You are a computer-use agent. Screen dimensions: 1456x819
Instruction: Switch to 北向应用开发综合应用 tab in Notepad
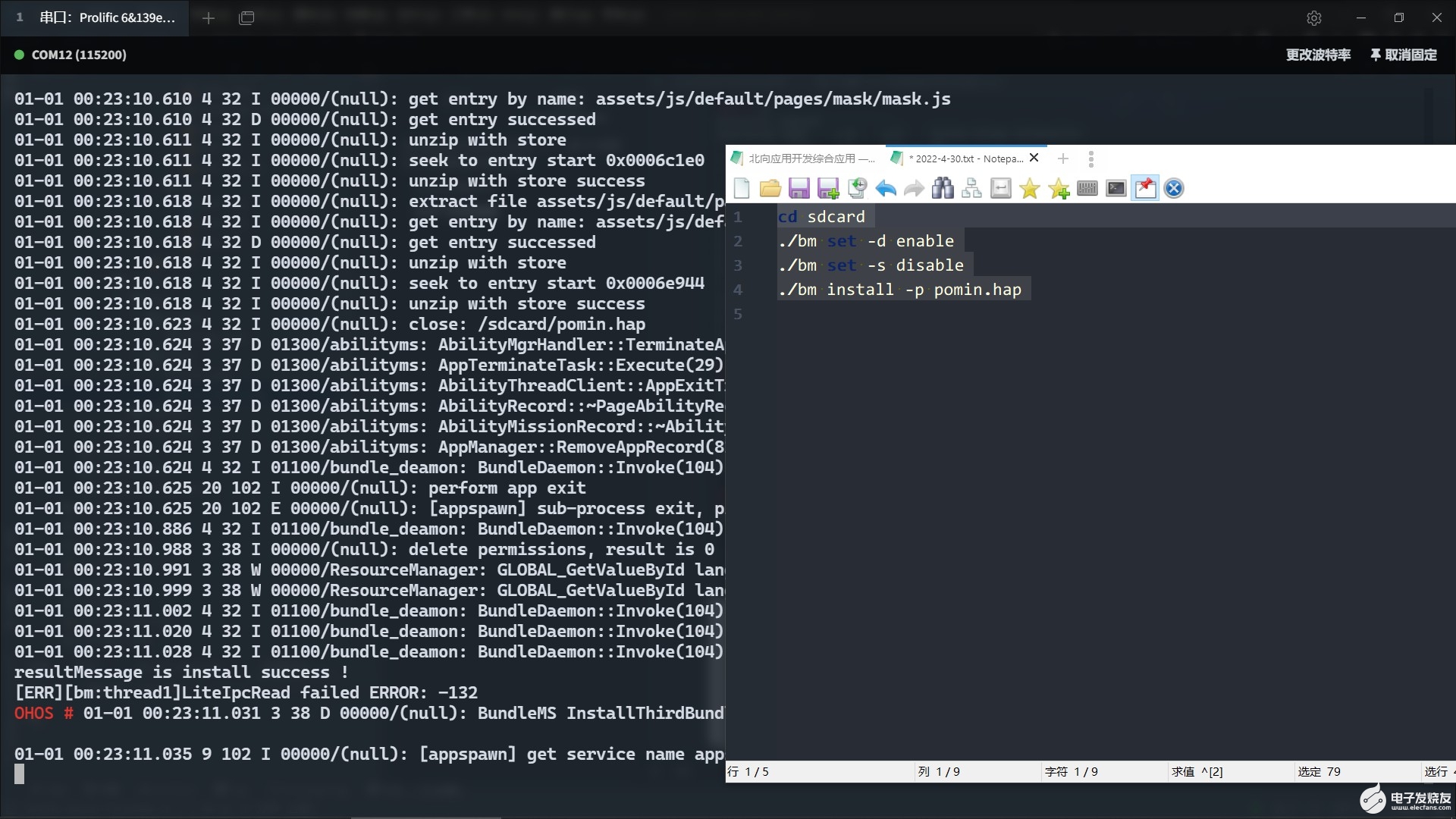pos(804,158)
